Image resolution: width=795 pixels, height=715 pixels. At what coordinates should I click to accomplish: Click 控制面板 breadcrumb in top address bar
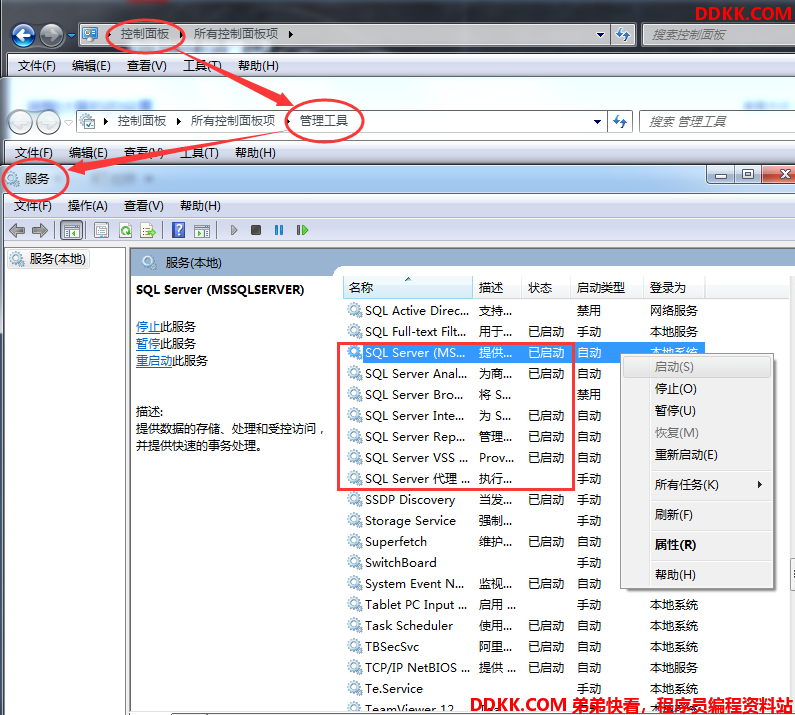coord(144,34)
